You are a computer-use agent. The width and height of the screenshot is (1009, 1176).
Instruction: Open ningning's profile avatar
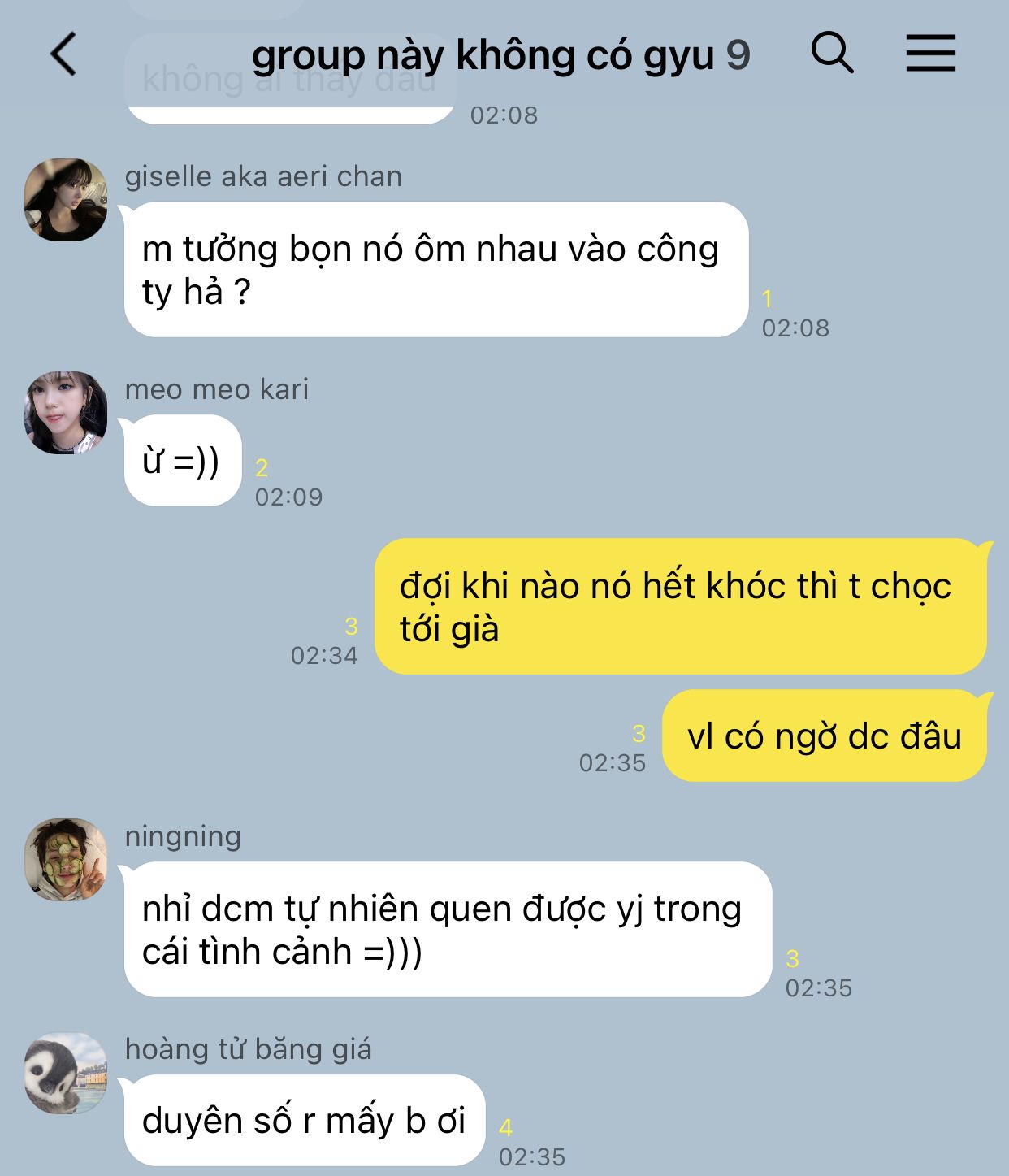(66, 860)
